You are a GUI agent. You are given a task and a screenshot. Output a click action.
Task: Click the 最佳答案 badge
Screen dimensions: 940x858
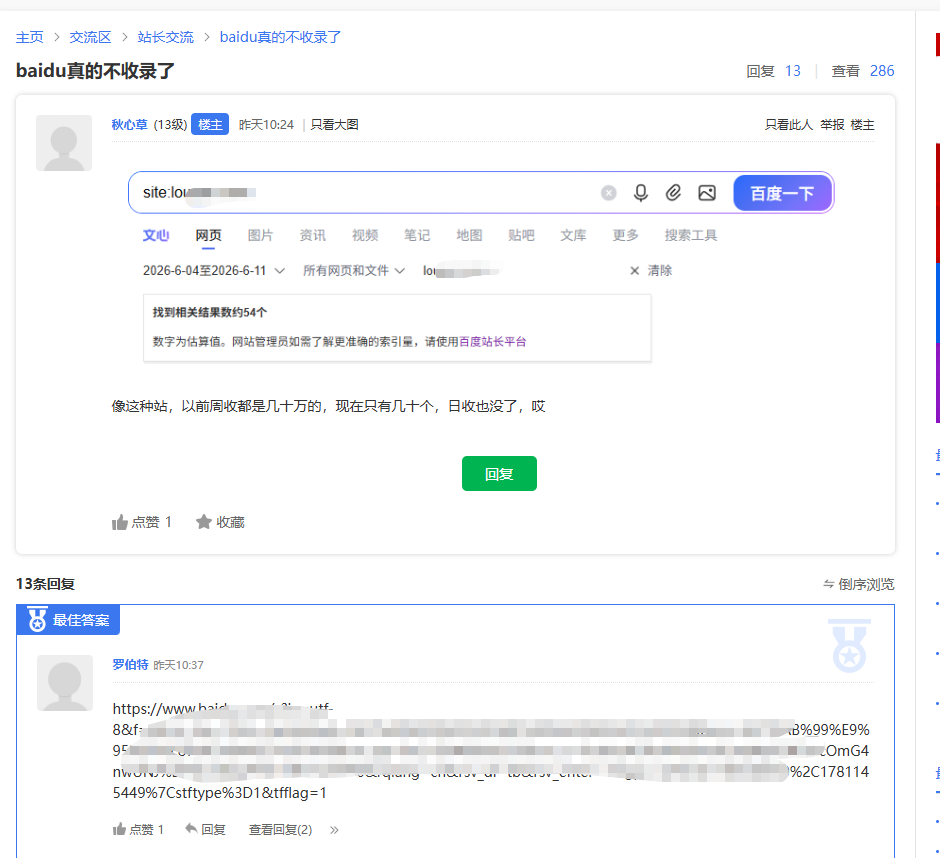click(68, 620)
